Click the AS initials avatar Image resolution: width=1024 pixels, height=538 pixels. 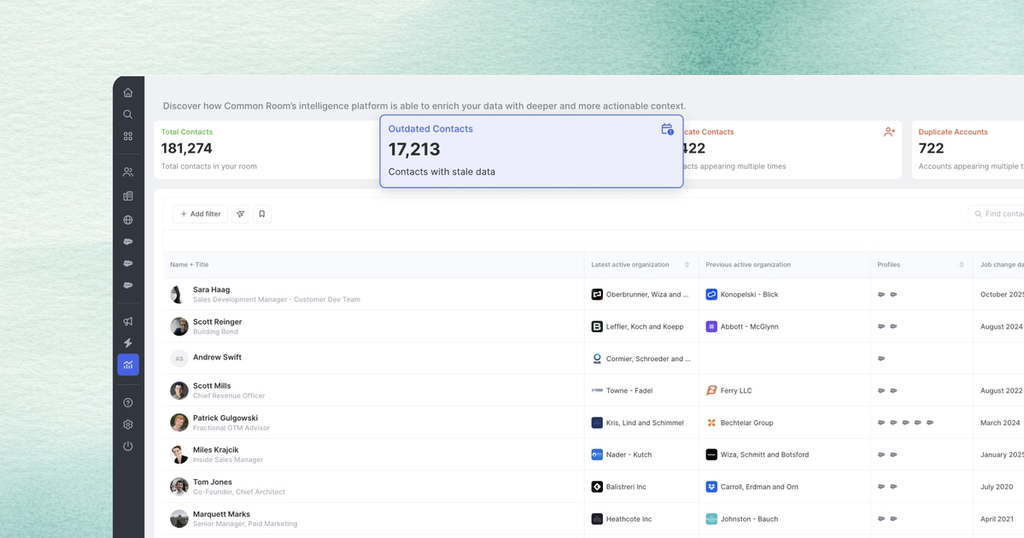pyautogui.click(x=179, y=358)
